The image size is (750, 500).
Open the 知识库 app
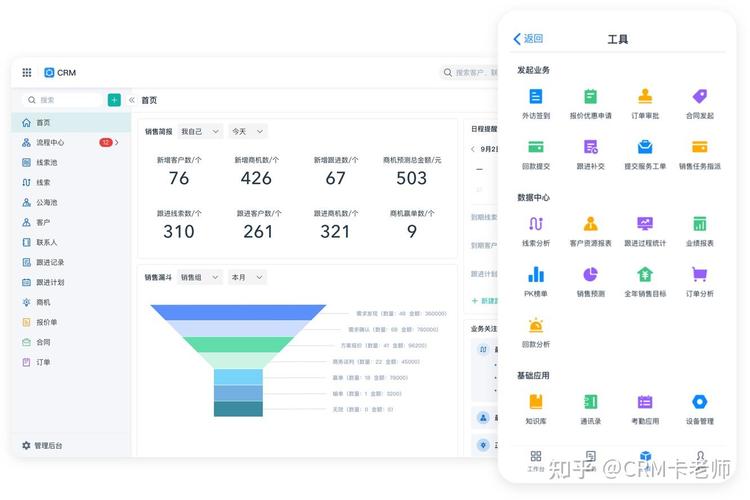[x=536, y=409]
